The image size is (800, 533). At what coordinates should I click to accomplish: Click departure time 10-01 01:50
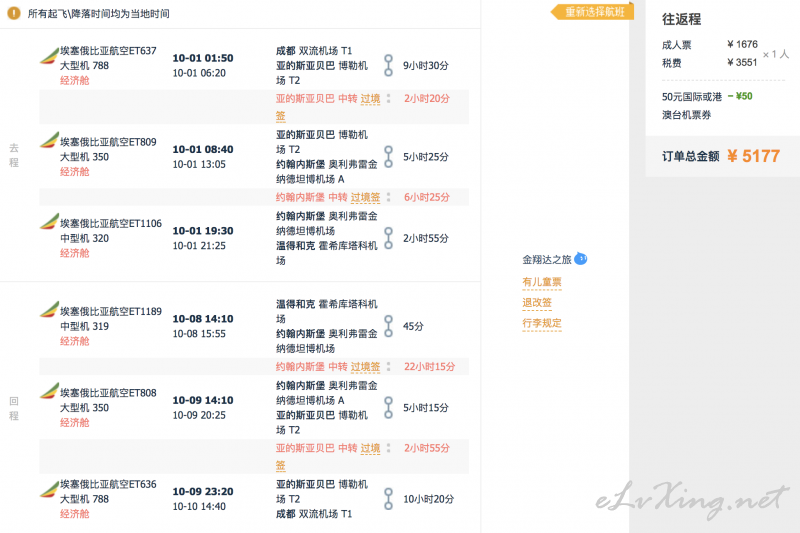(x=203, y=58)
